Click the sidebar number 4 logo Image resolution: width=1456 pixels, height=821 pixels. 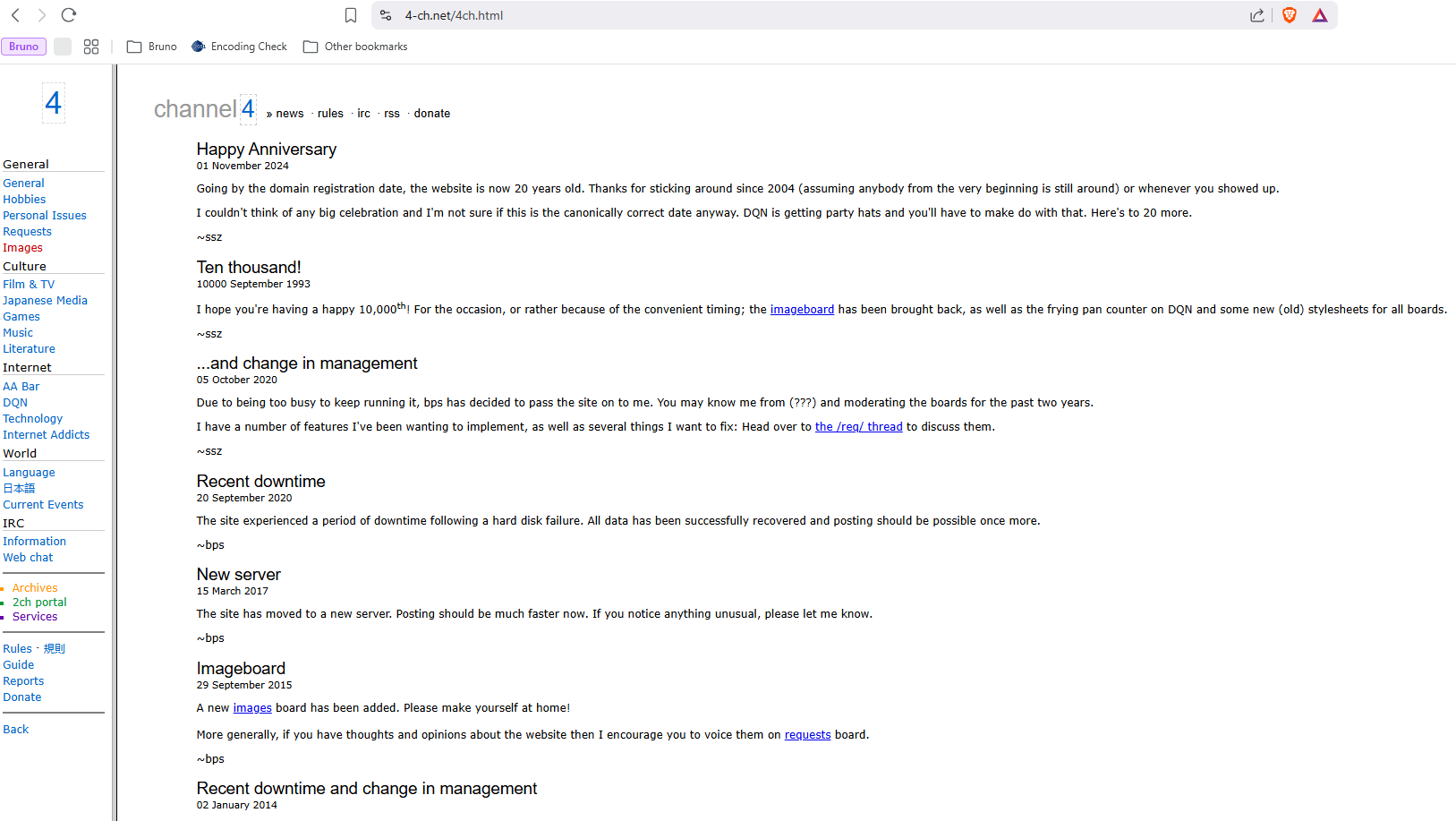click(x=54, y=103)
